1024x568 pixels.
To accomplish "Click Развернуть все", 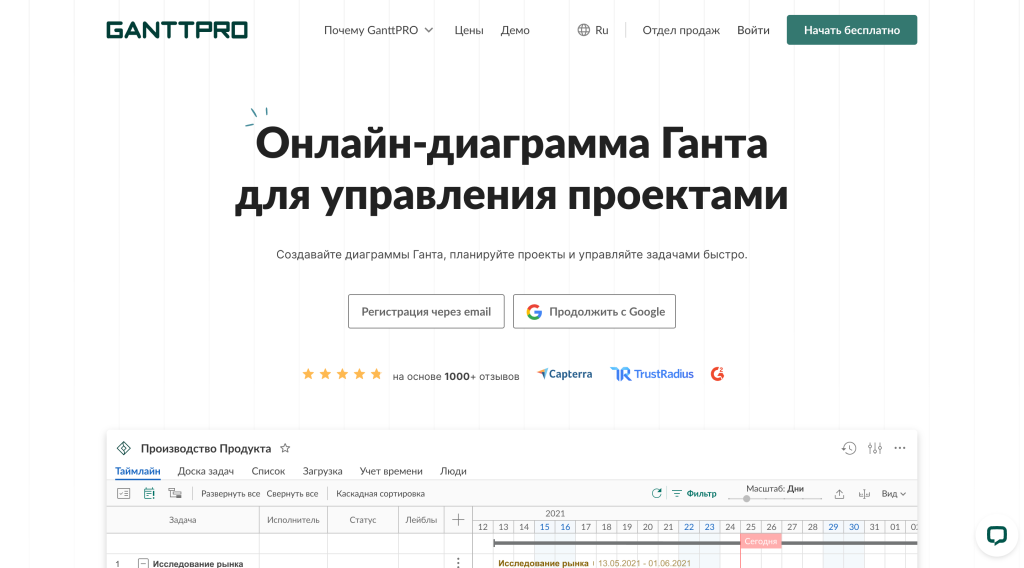I will click(231, 494).
